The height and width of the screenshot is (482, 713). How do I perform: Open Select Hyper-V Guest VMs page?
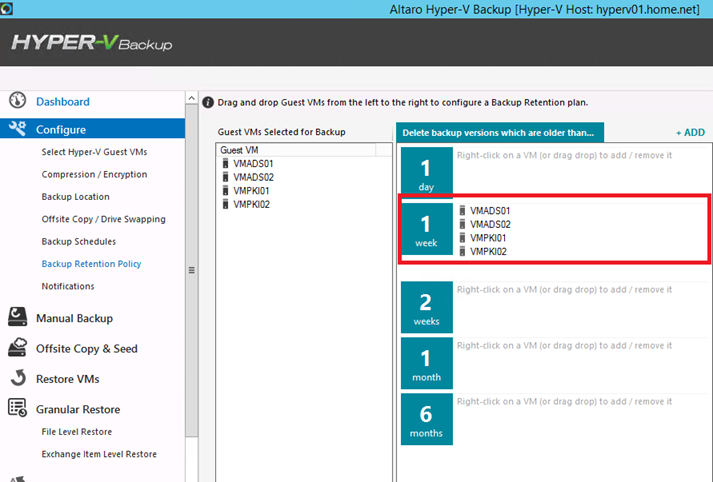pyautogui.click(x=94, y=152)
